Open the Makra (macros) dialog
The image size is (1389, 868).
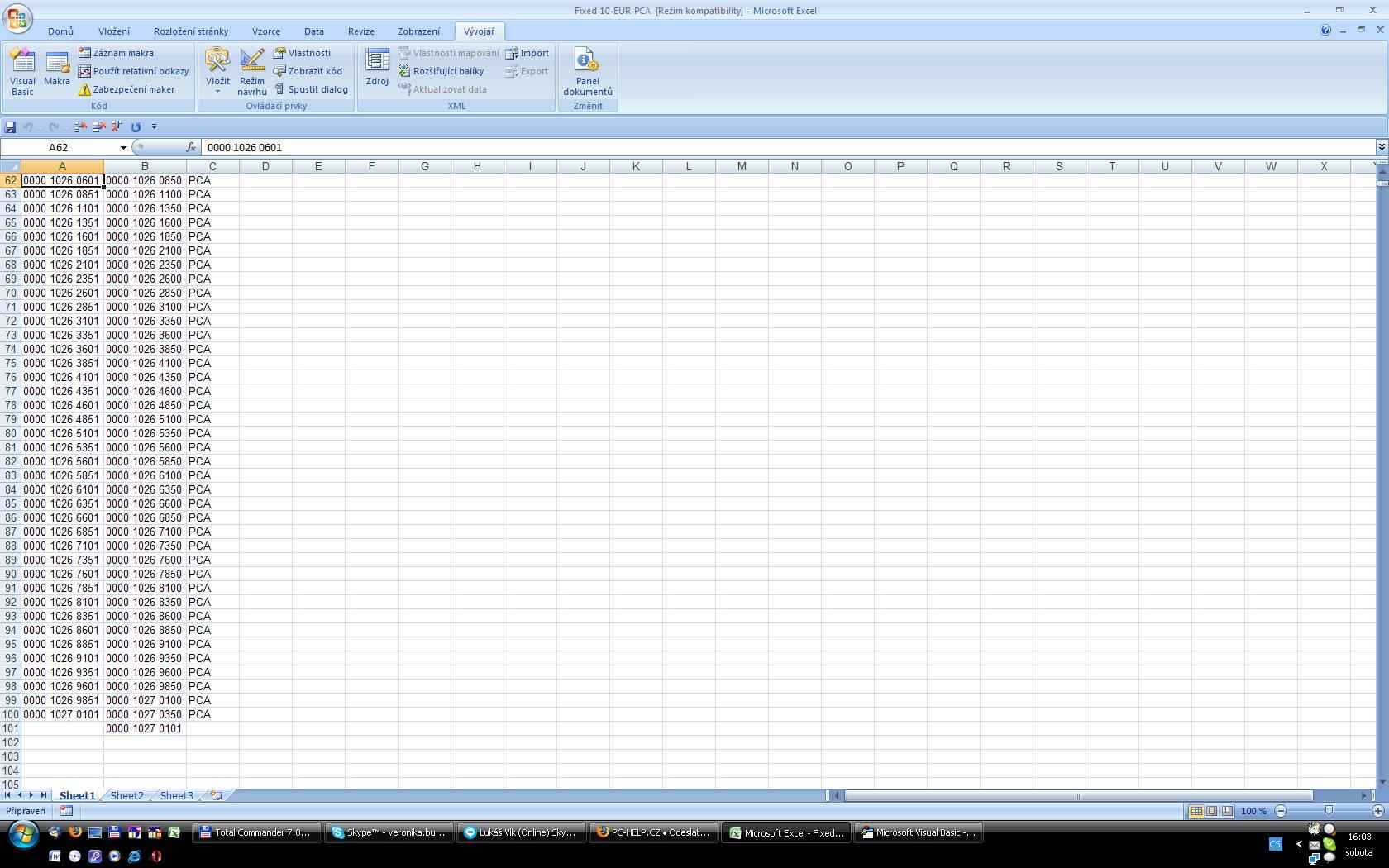coord(57,69)
